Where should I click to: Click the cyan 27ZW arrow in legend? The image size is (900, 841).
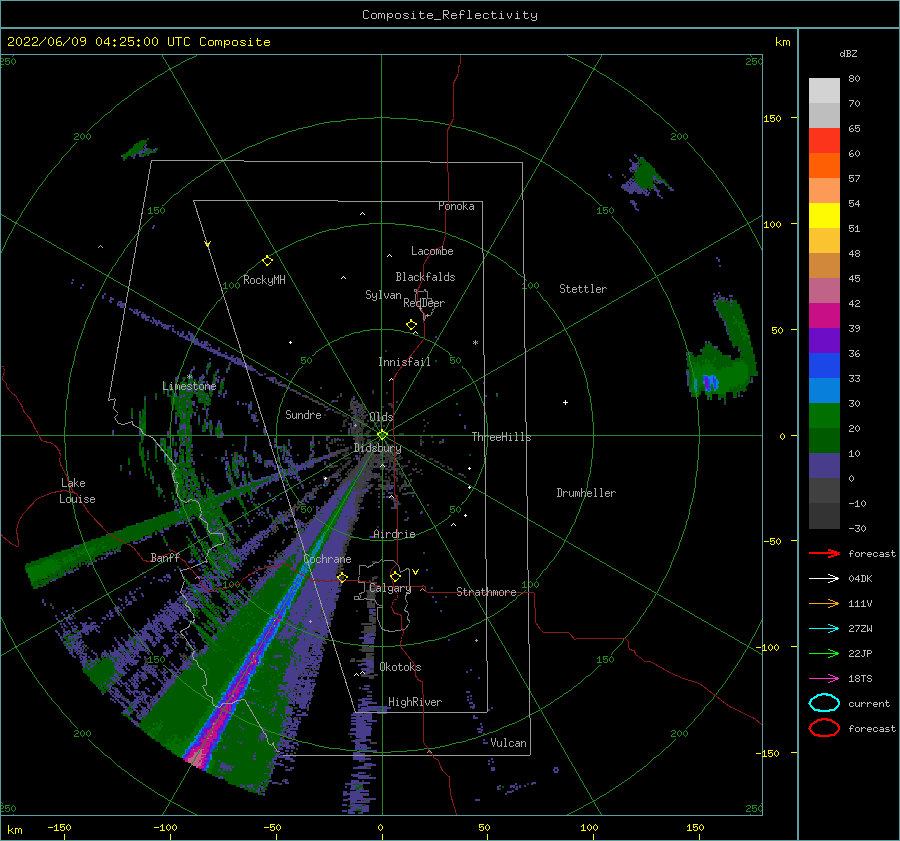pyautogui.click(x=824, y=629)
